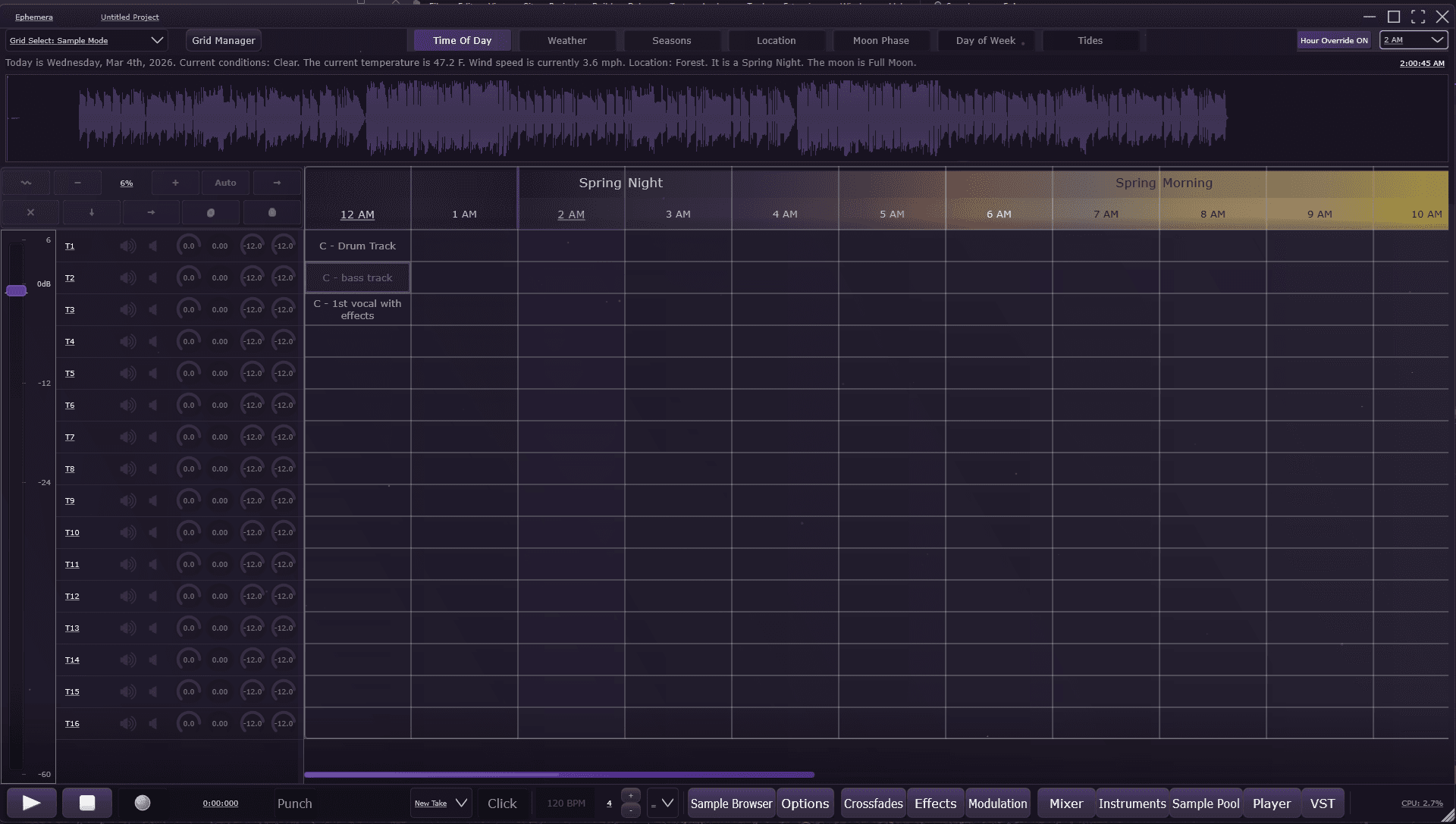Click the zoom out minus button
Image resolution: width=1456 pixels, height=824 pixels.
pos(77,183)
